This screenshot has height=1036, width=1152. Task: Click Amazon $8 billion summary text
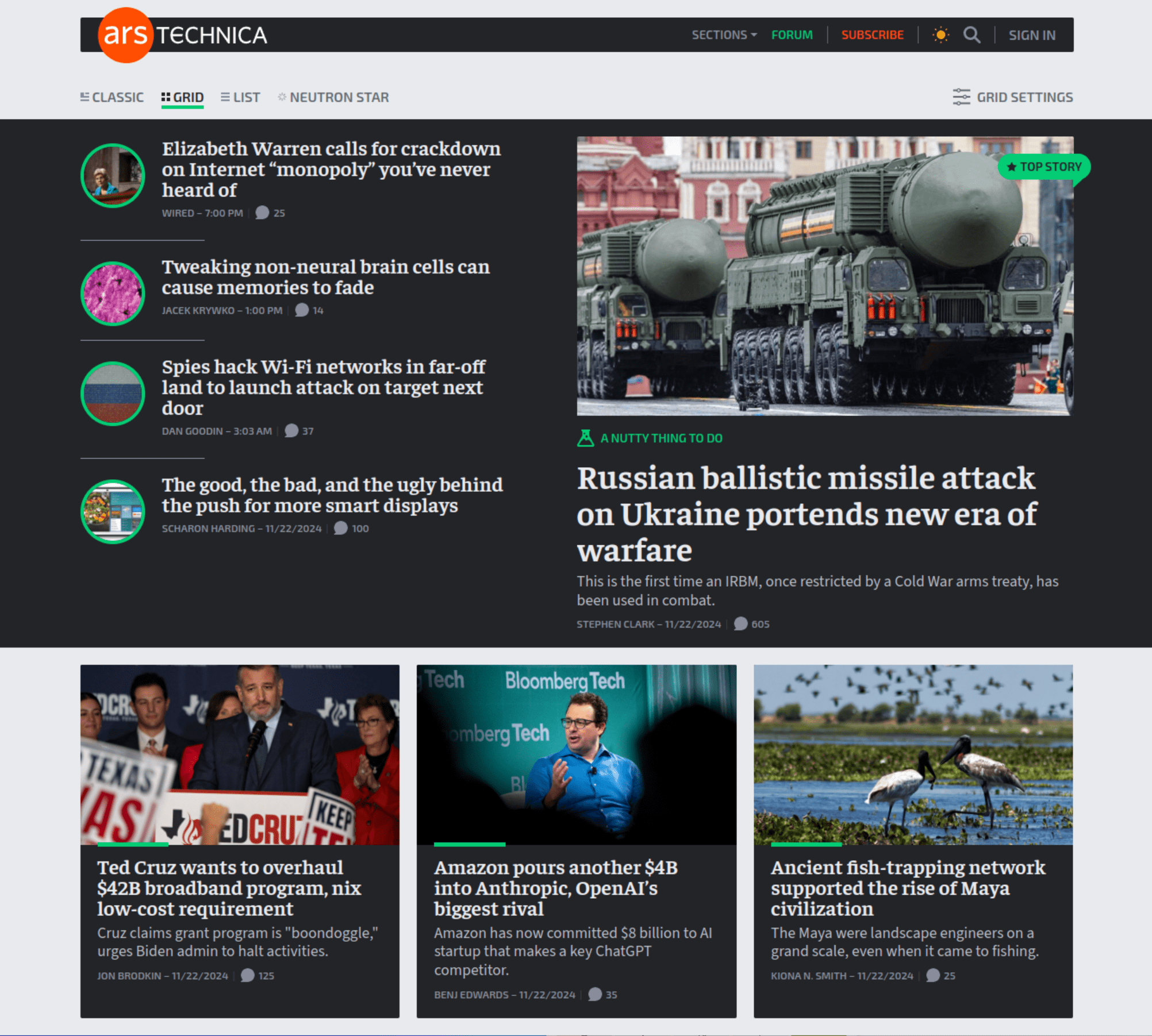(573, 952)
